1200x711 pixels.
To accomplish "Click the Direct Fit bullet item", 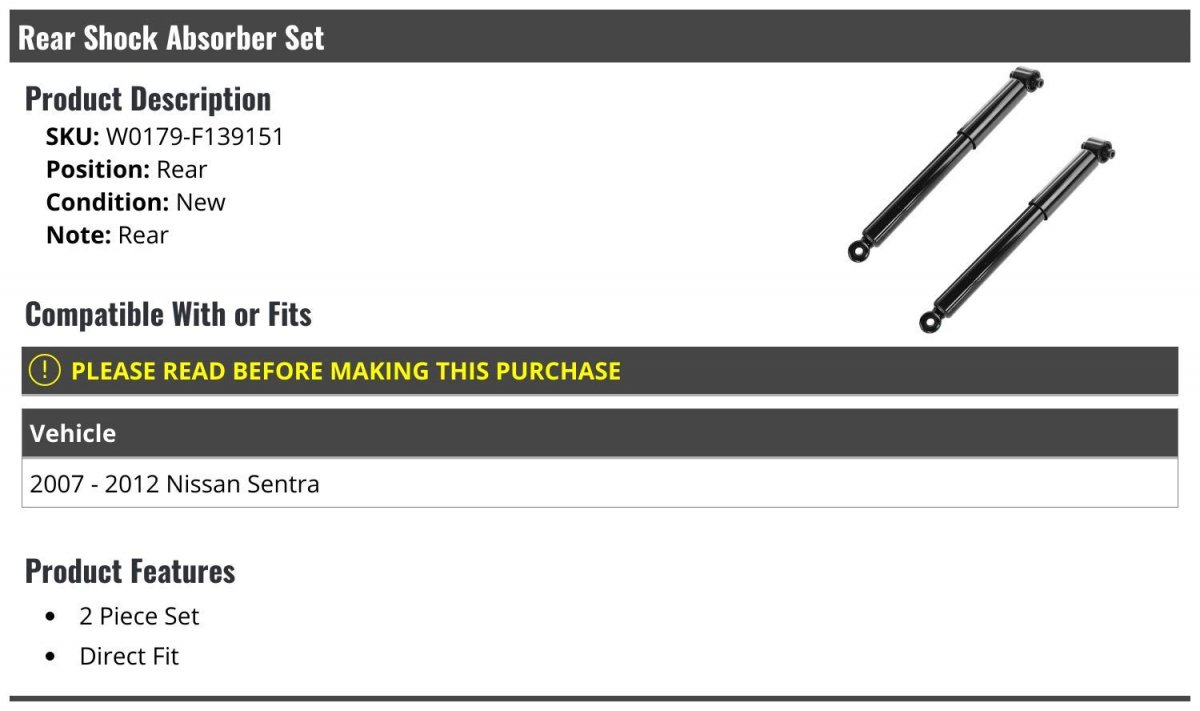I will tap(129, 657).
